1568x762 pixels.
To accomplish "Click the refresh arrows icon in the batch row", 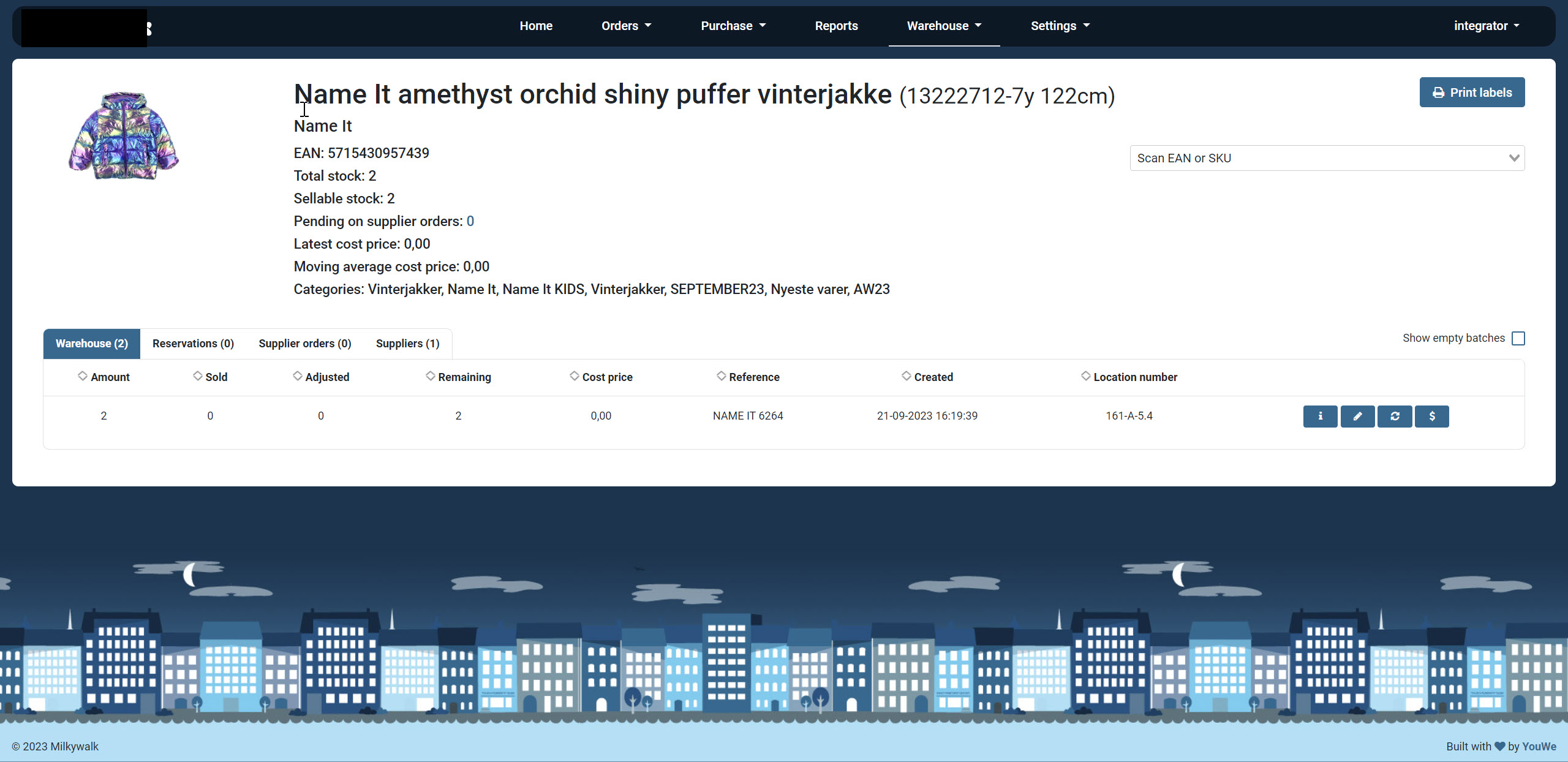I will (1395, 416).
